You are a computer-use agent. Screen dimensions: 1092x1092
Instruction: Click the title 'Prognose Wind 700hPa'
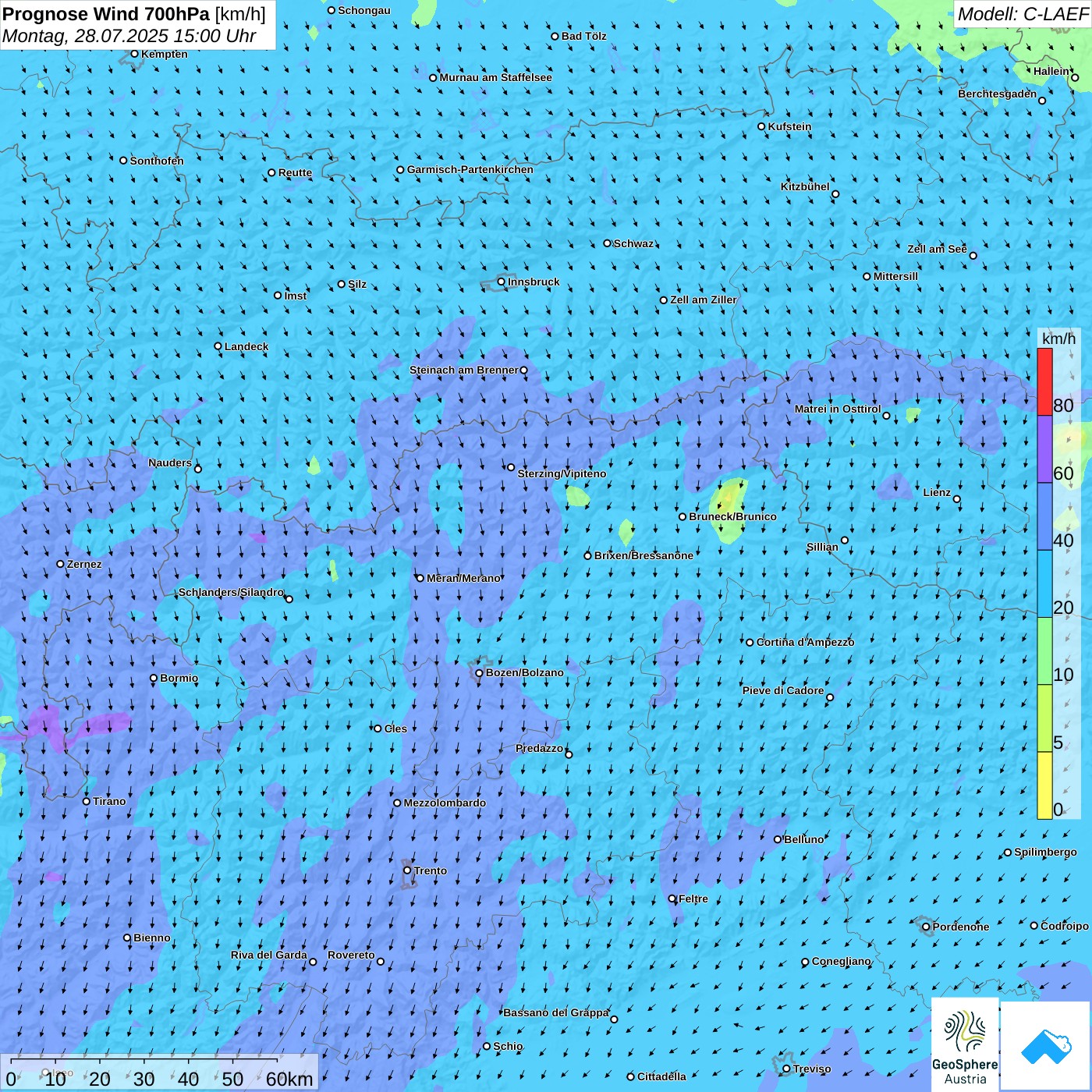point(106,14)
